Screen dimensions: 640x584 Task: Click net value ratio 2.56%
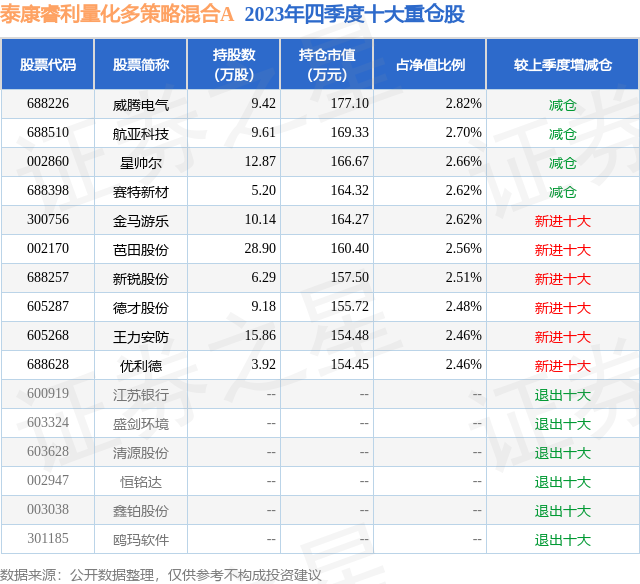click(464, 249)
